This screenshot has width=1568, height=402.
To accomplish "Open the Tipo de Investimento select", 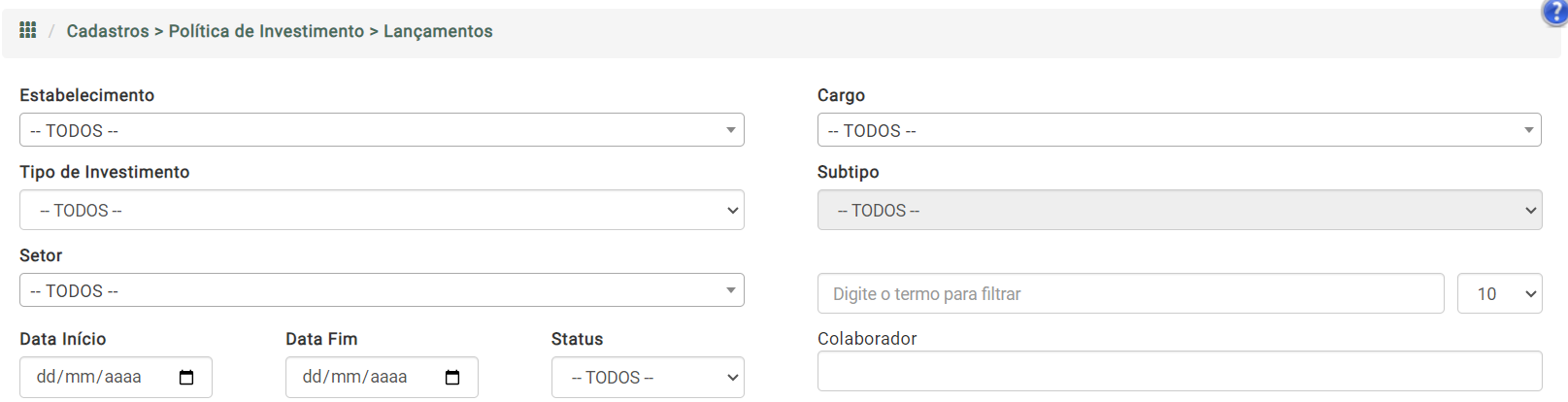I will 382,210.
